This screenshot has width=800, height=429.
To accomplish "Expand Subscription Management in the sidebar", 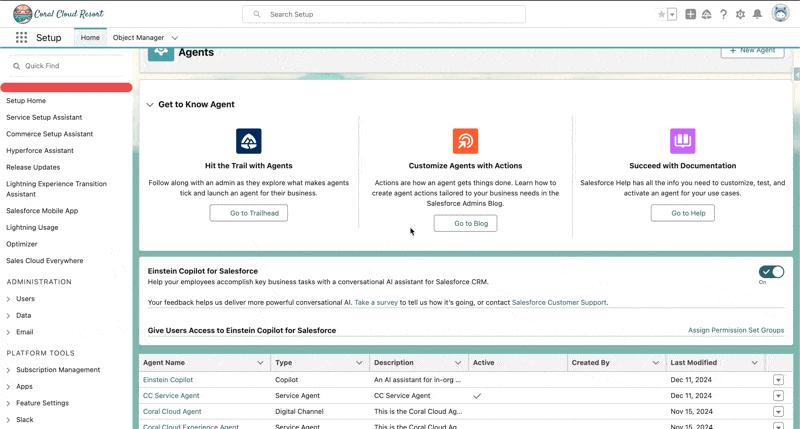I will point(8,370).
